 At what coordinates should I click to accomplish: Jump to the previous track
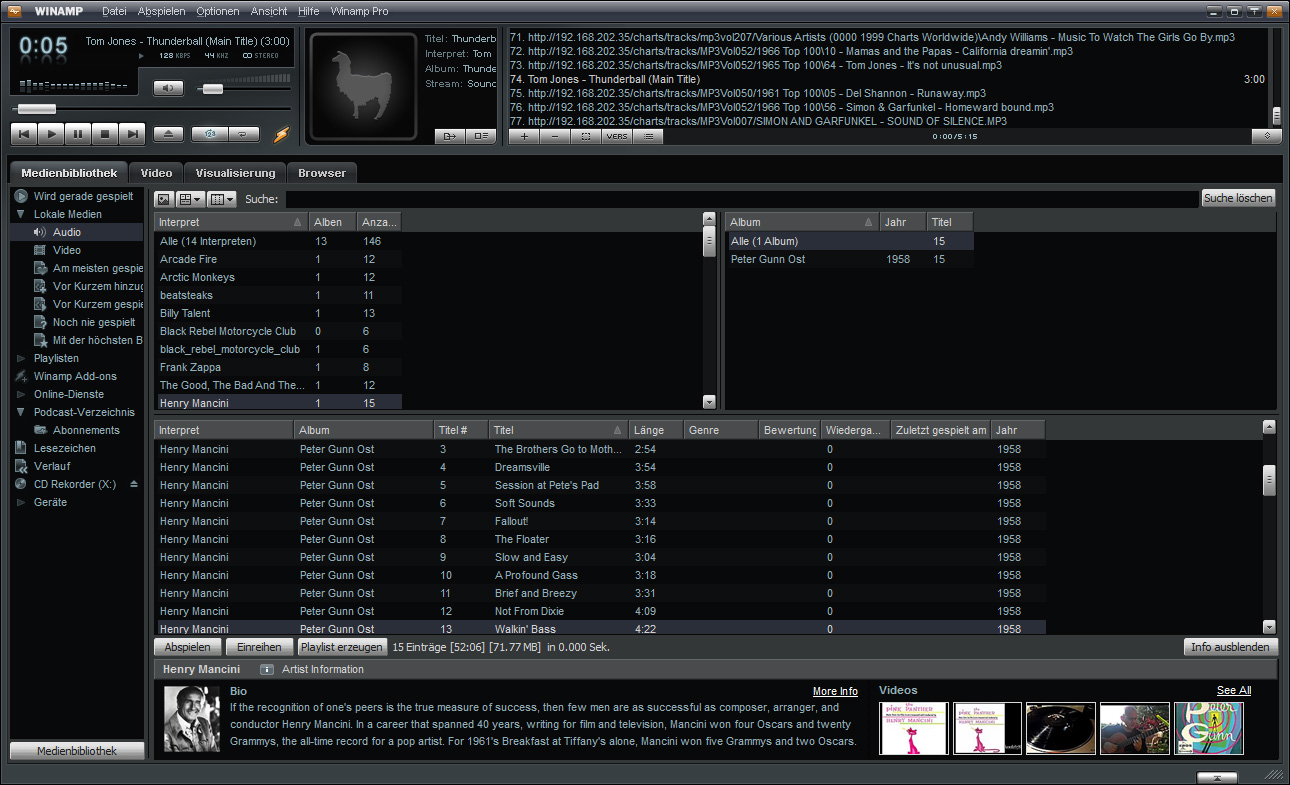pyautogui.click(x=25, y=133)
